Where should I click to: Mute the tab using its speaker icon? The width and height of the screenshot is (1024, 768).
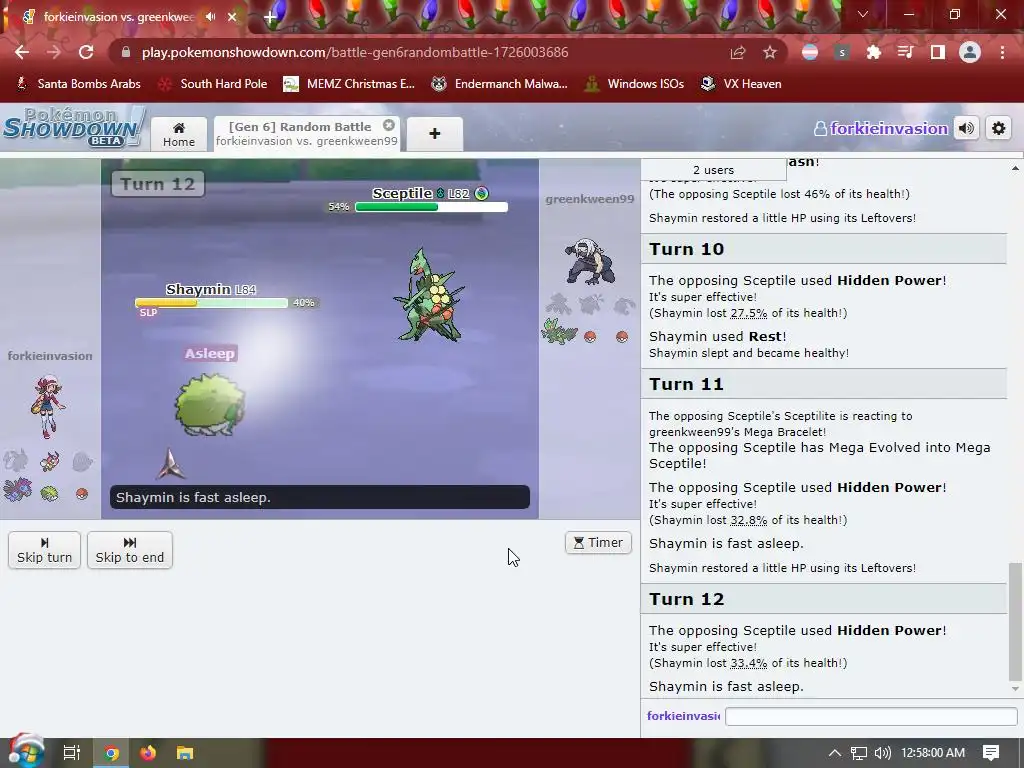[x=210, y=17]
